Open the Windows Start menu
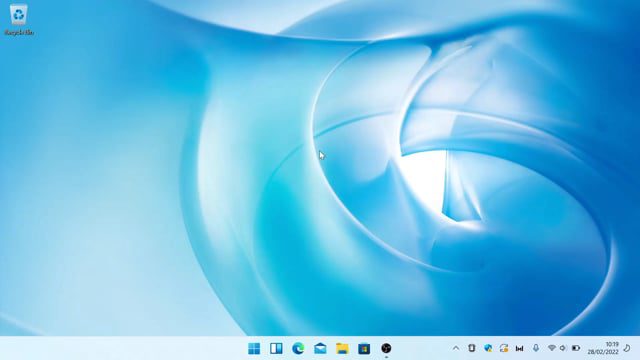 point(254,348)
